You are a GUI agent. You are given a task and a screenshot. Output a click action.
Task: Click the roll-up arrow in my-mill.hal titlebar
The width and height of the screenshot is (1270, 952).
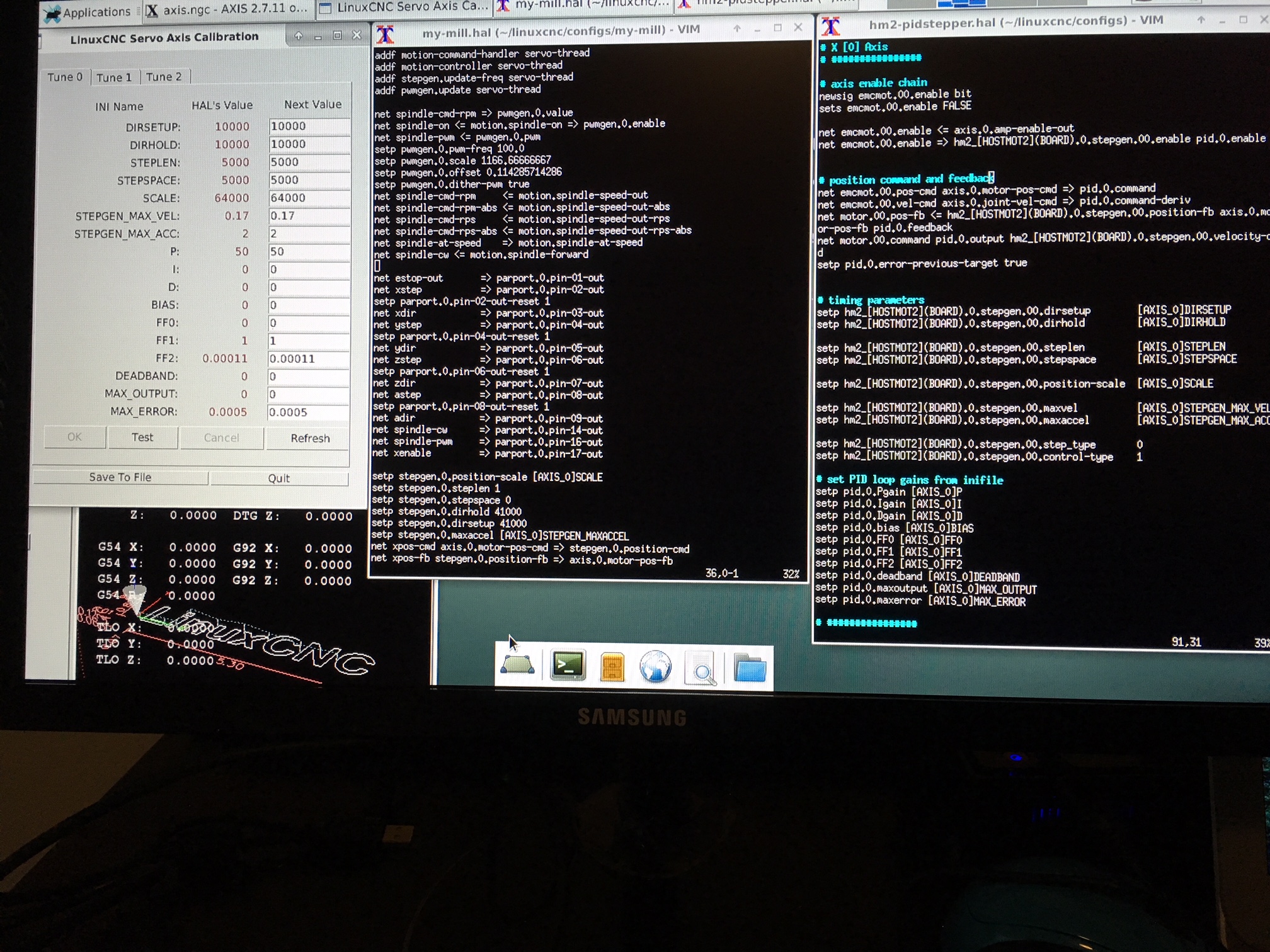pos(737,29)
